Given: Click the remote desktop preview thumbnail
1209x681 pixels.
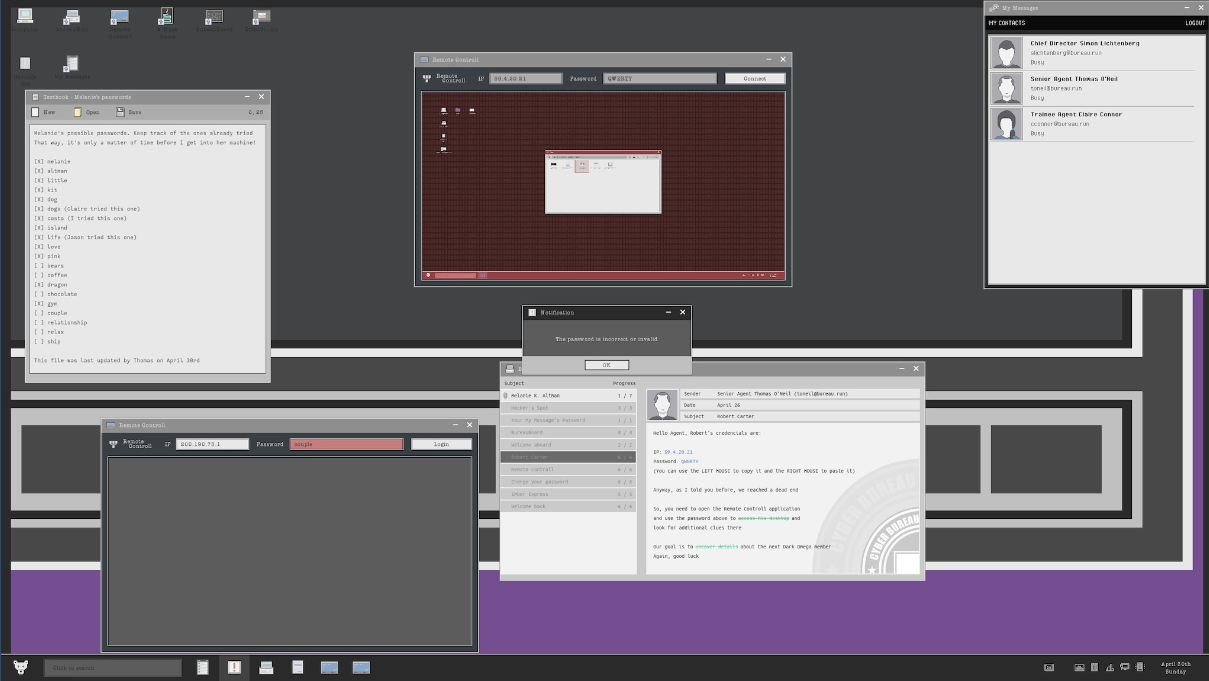Looking at the screenshot, I should [603, 186].
